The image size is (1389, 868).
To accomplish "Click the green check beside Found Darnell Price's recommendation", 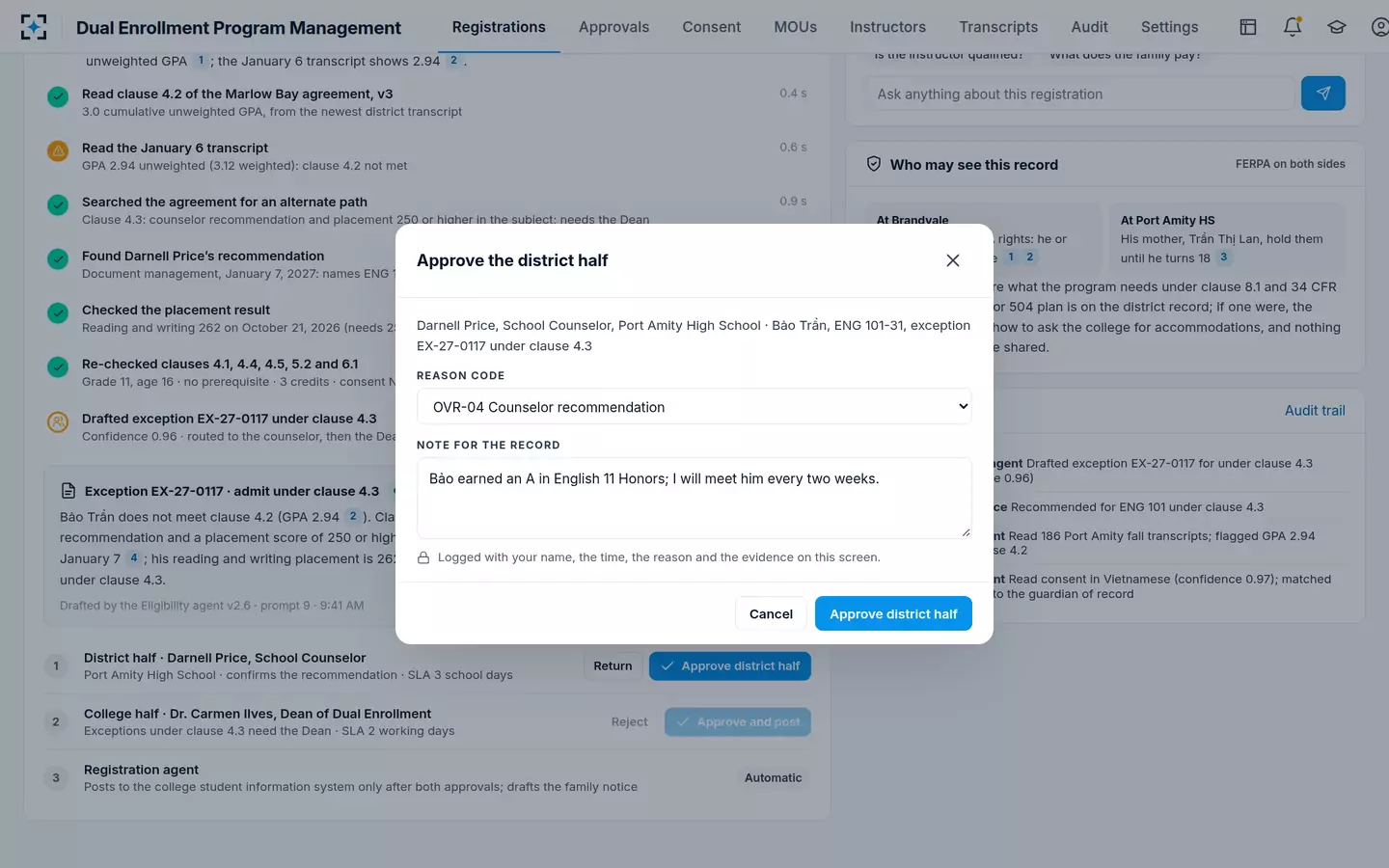I will pos(58,258).
